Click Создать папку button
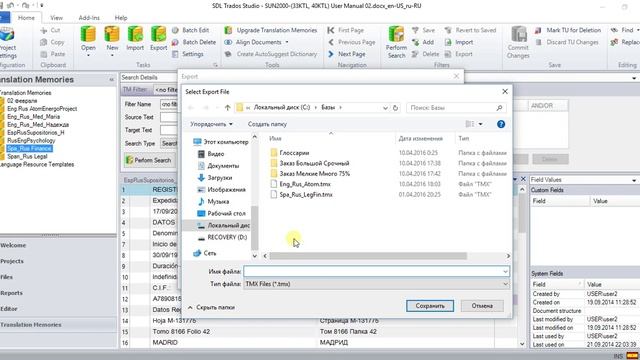 [267, 124]
